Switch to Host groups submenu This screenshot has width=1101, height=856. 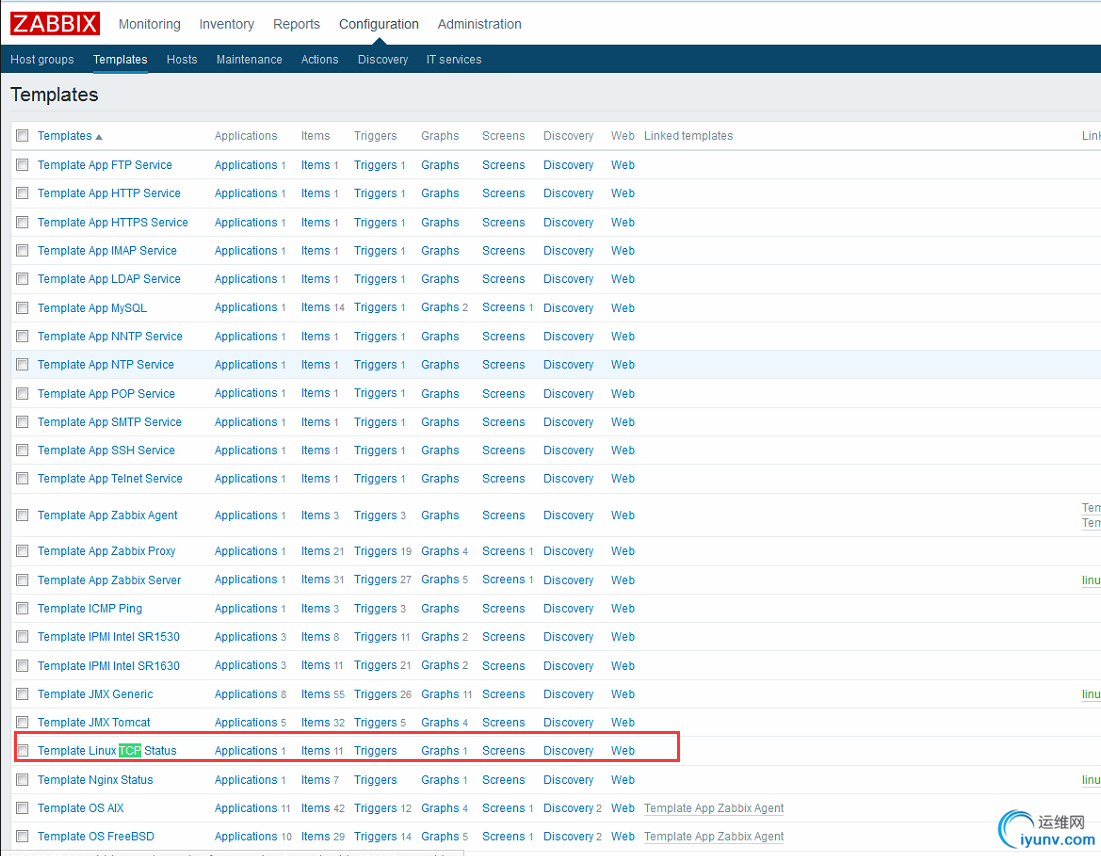42,60
